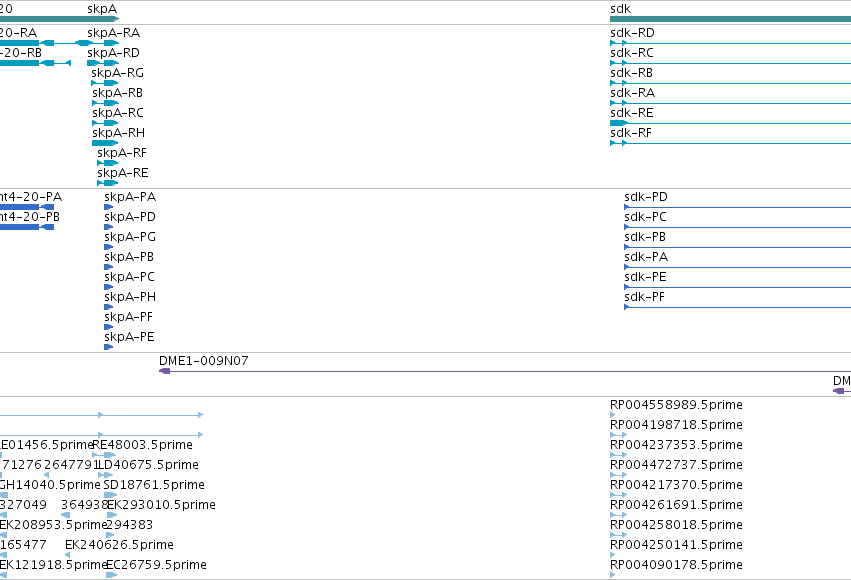Select EST RP004472737.5prime
Viewport: 851px width, 580px height.
click(x=676, y=465)
